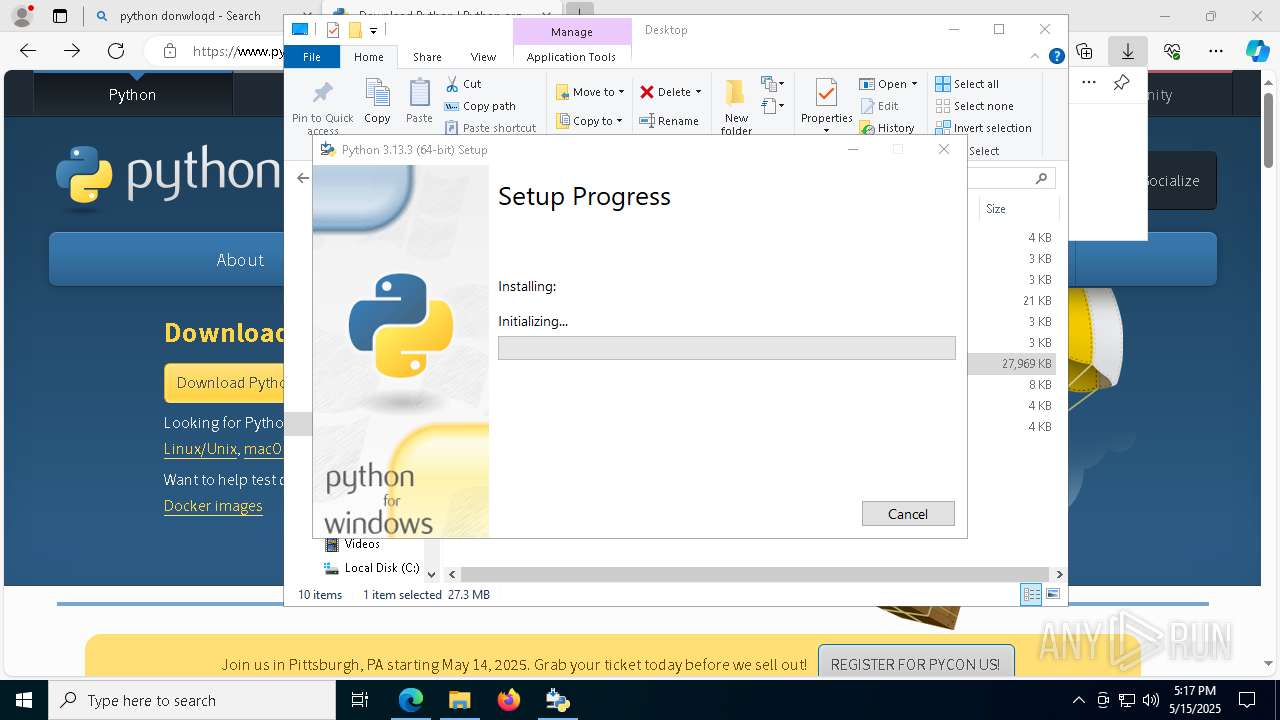
Task: Open the notification center icon
Action: click(1247, 700)
